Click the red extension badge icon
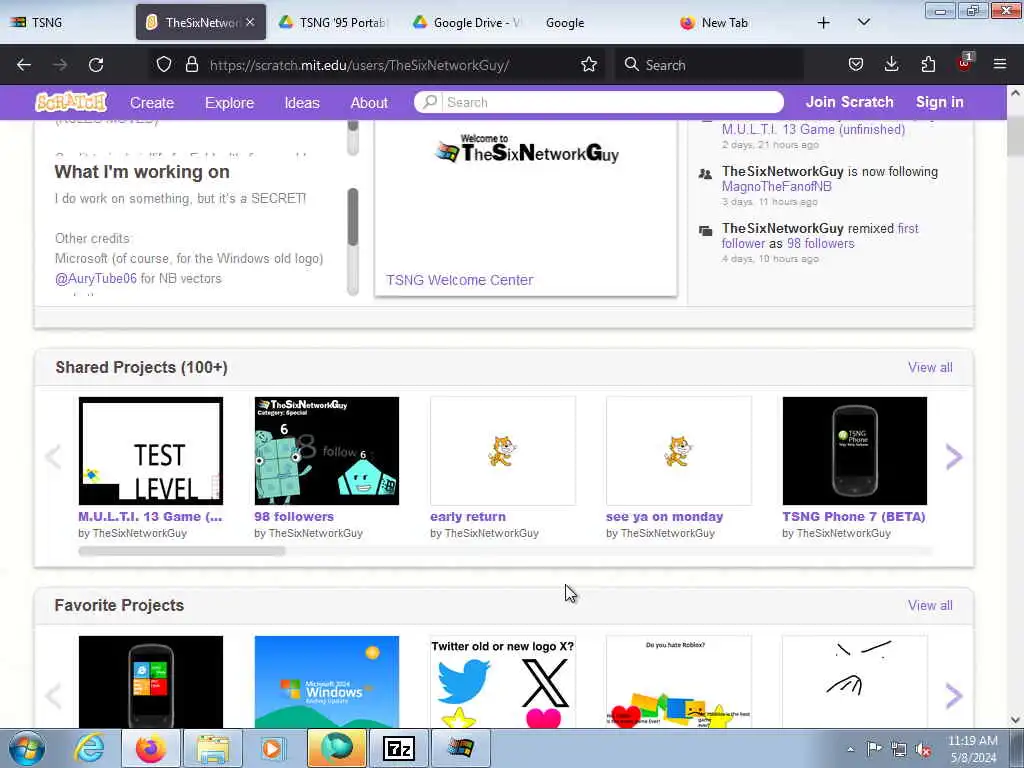Image resolution: width=1024 pixels, height=768 pixels. (x=964, y=63)
